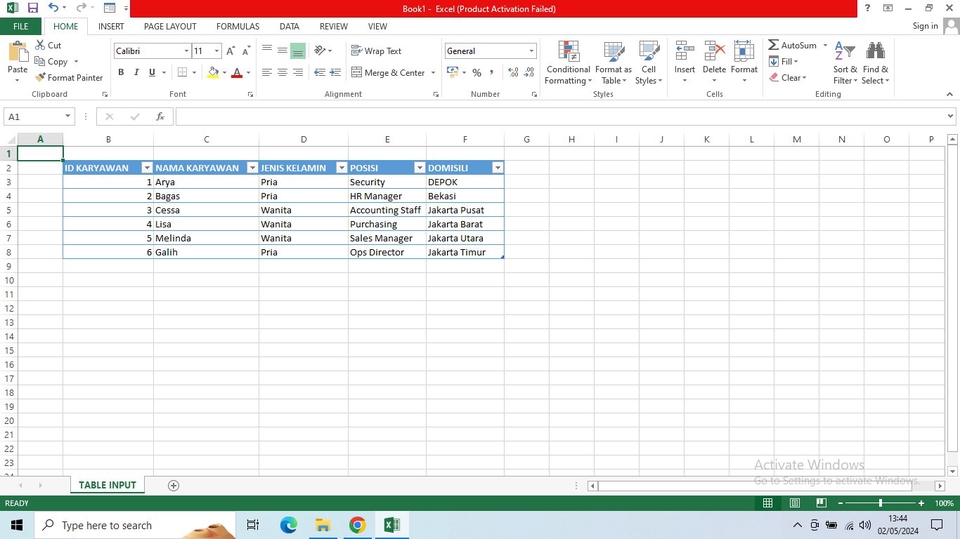Switch to the INSERT tab
Screen dimensions: 960x539
click(x=111, y=26)
